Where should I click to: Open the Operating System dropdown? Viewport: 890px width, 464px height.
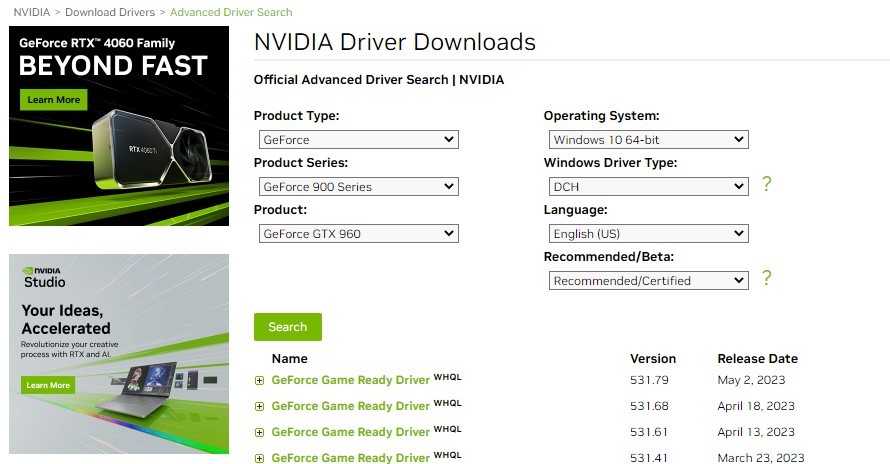tap(649, 140)
